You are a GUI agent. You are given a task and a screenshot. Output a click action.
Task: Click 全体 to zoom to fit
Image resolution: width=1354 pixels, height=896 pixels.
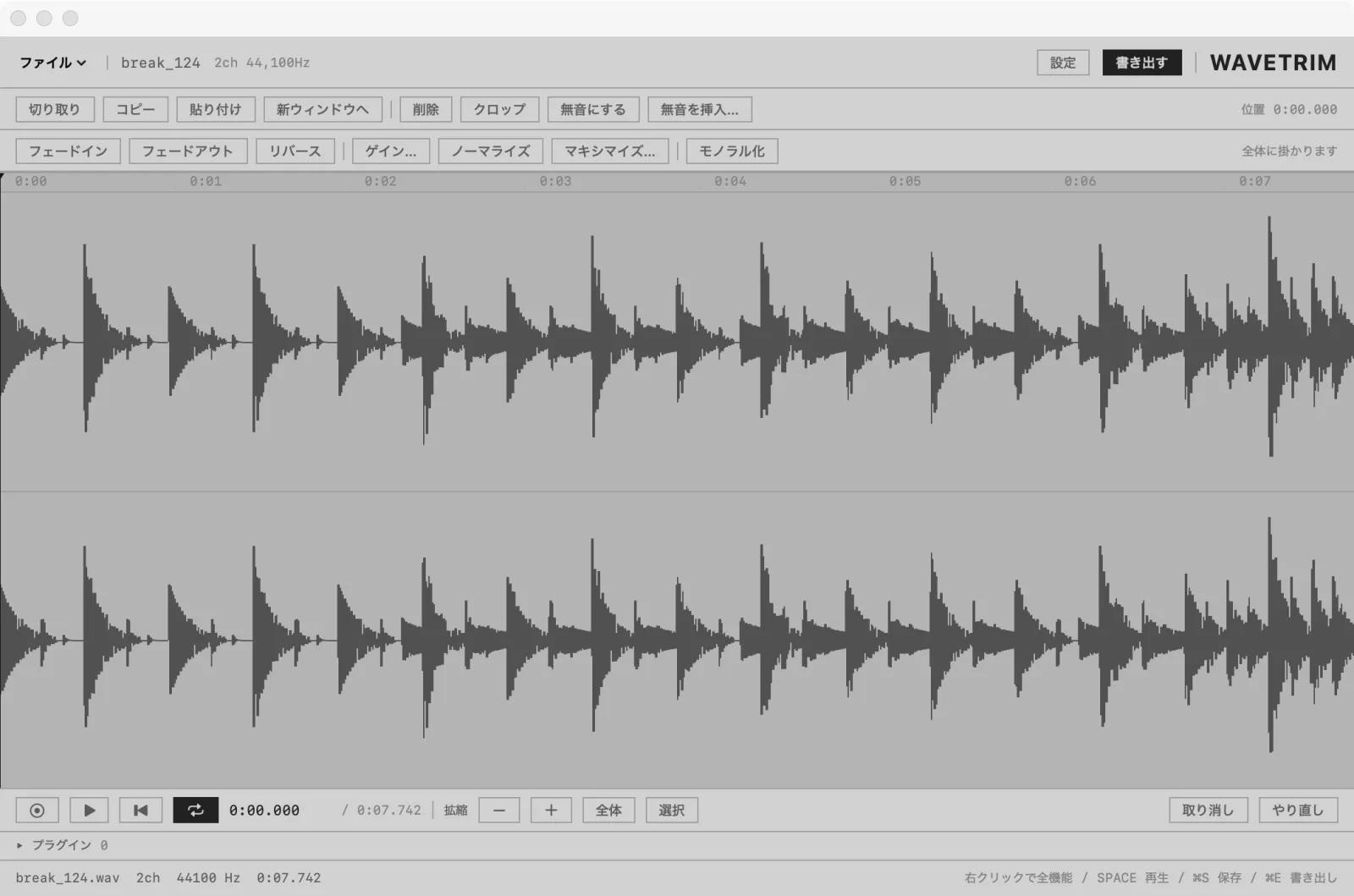point(608,811)
